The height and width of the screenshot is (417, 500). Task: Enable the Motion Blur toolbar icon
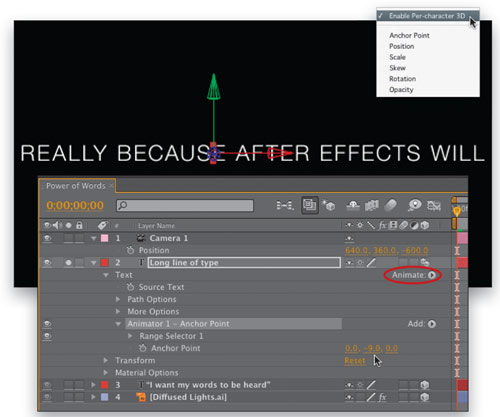(390, 205)
